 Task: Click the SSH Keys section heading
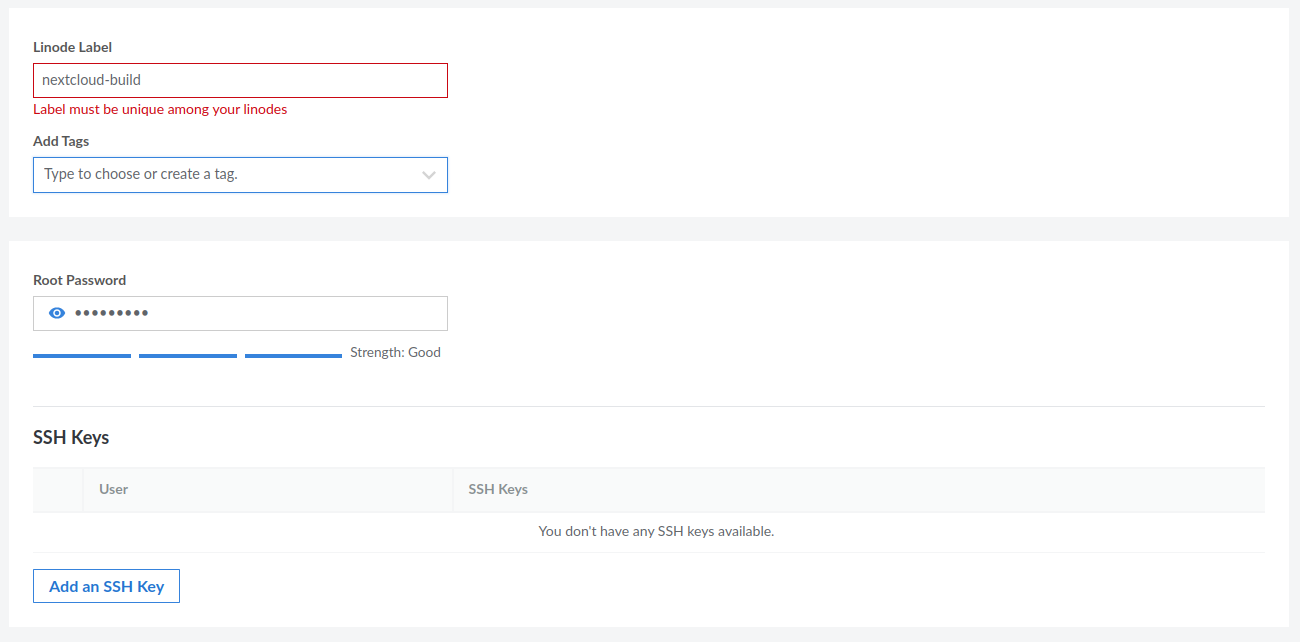click(x=71, y=437)
